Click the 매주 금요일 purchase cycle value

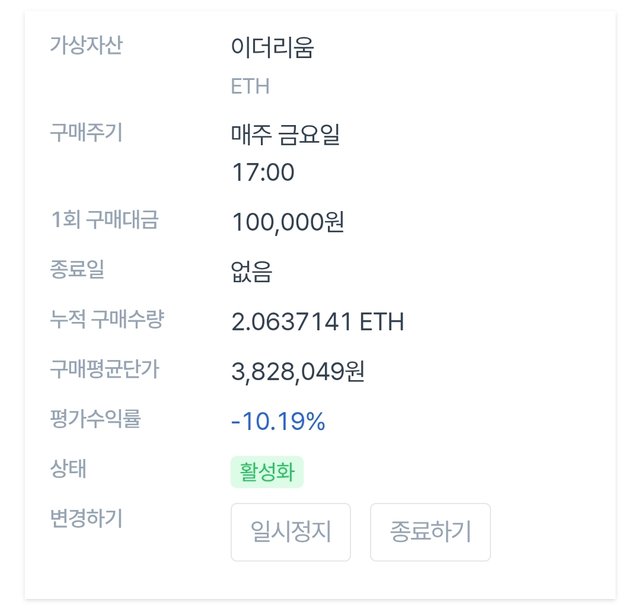[285, 134]
